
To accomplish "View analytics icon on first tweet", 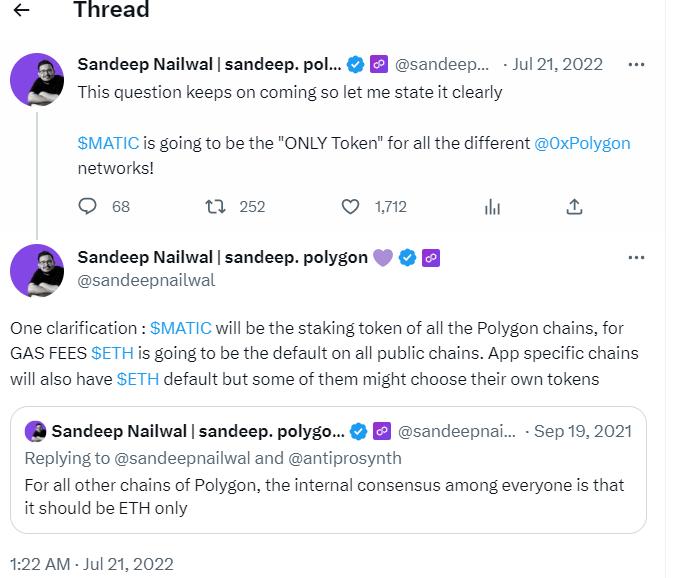I will point(492,207).
